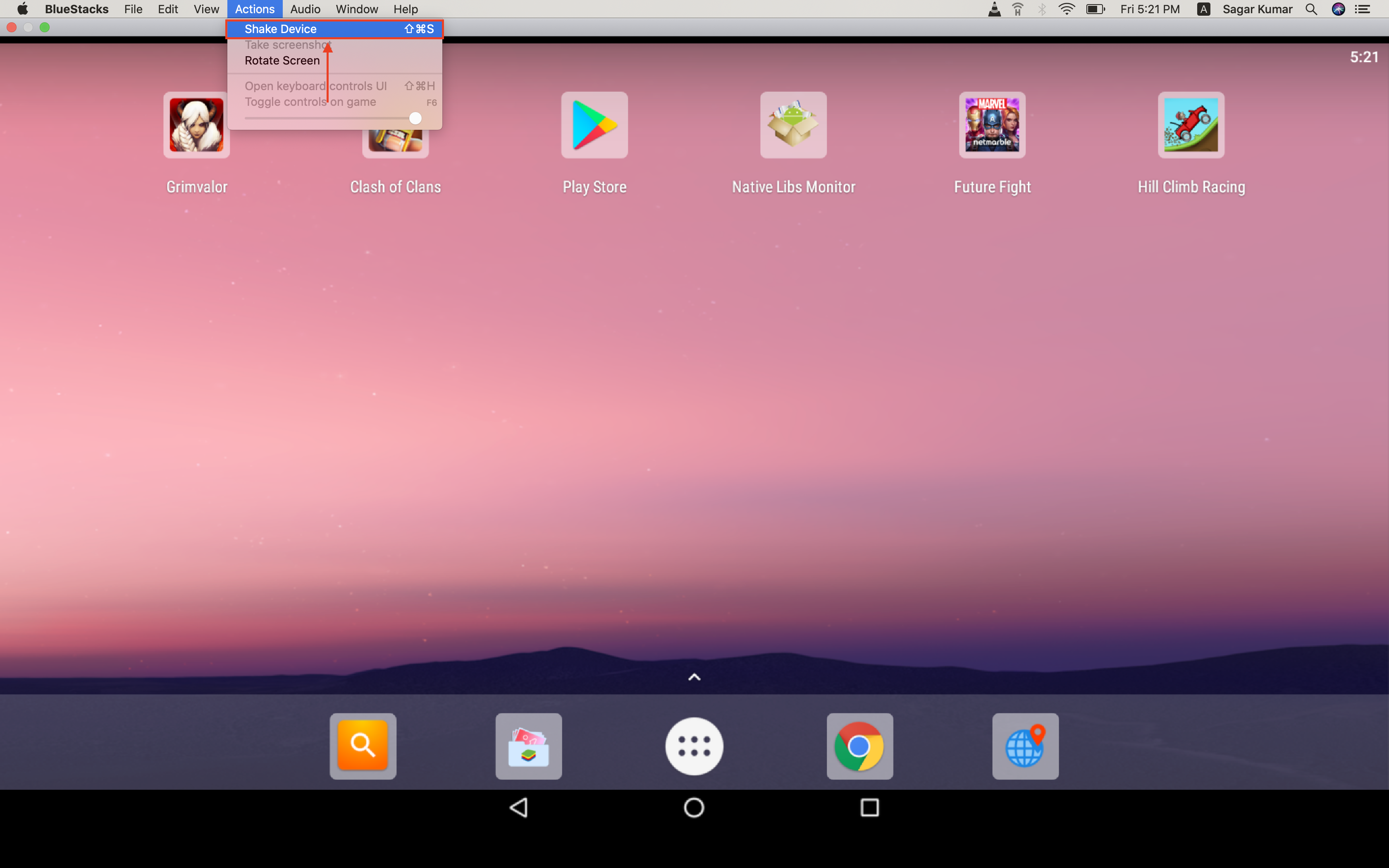Open browser/world app in dock

click(1025, 745)
